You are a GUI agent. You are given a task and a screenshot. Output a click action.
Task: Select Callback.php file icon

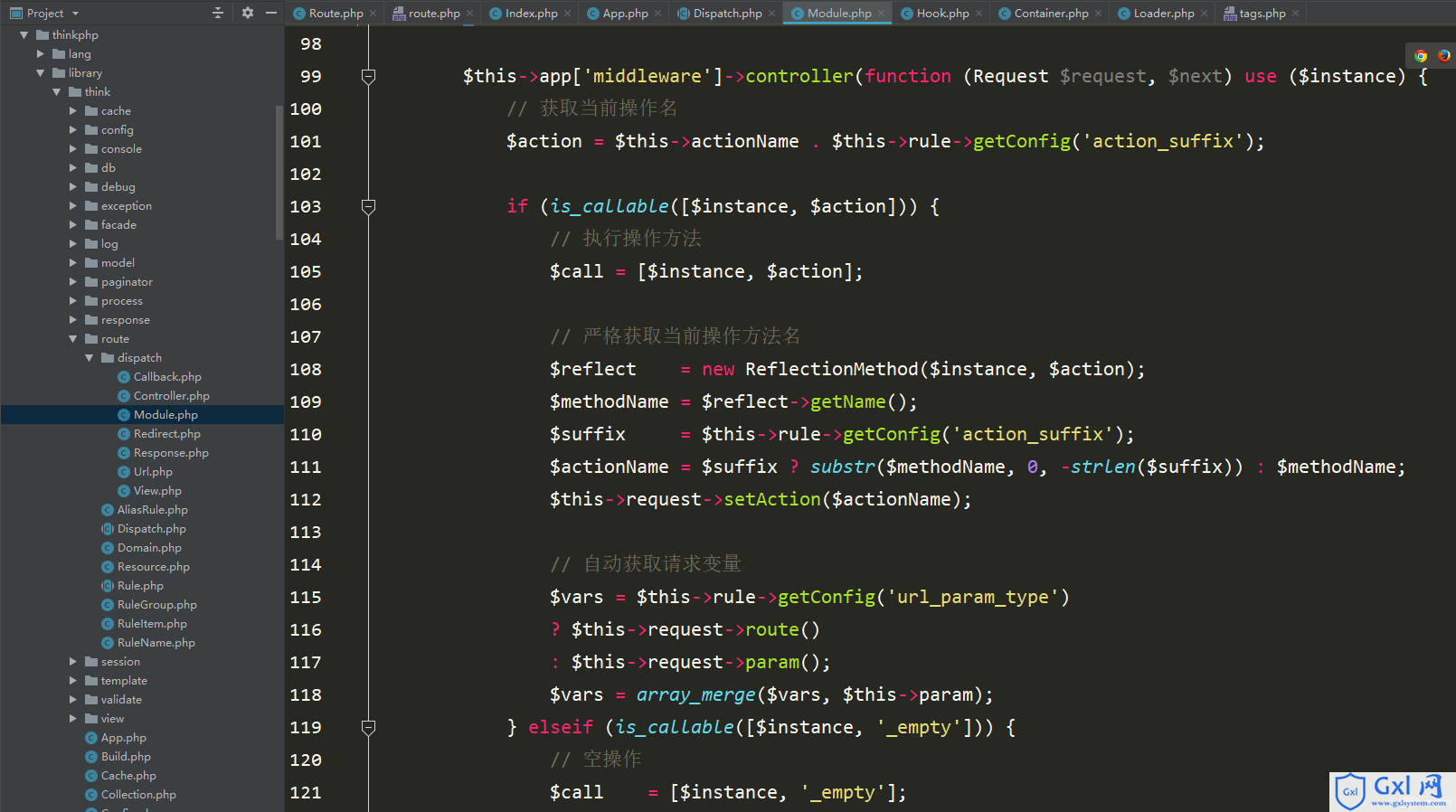[x=124, y=377]
